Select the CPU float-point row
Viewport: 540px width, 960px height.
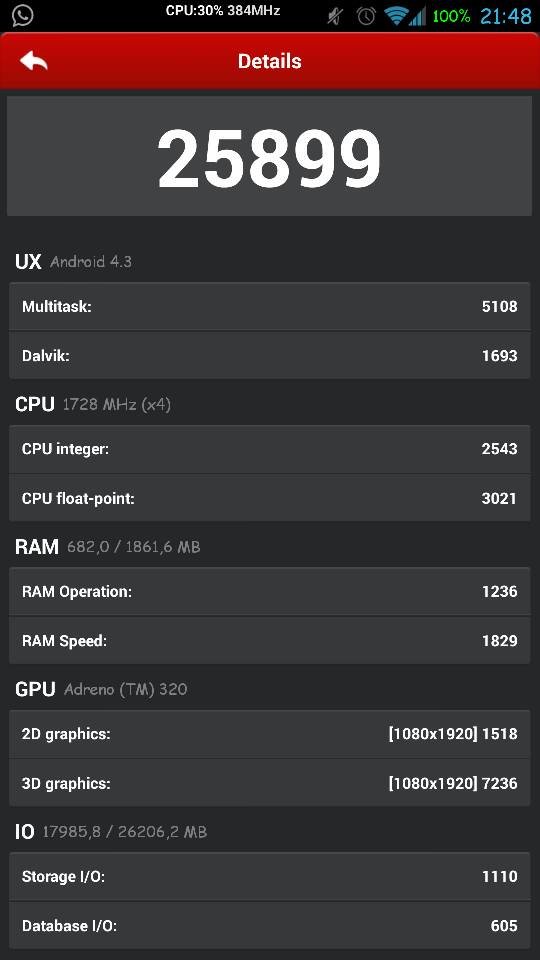pos(269,498)
